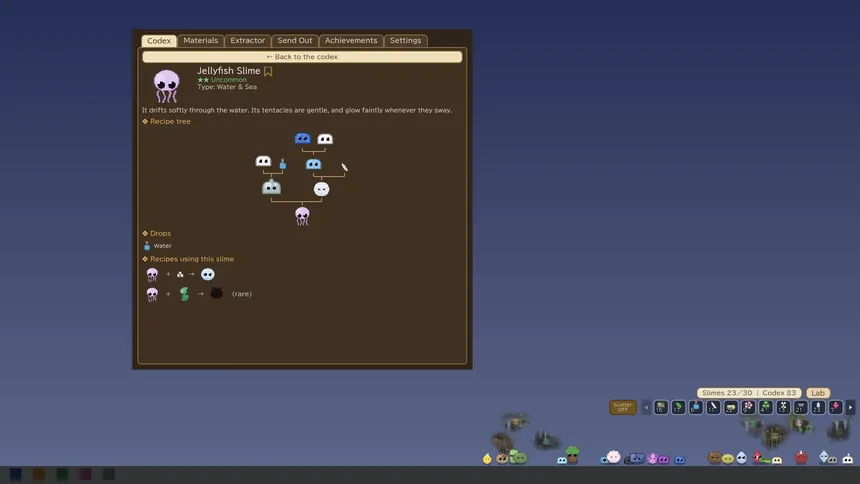Image resolution: width=860 pixels, height=484 pixels.
Task: Select the Codex tab
Action: pos(159,41)
